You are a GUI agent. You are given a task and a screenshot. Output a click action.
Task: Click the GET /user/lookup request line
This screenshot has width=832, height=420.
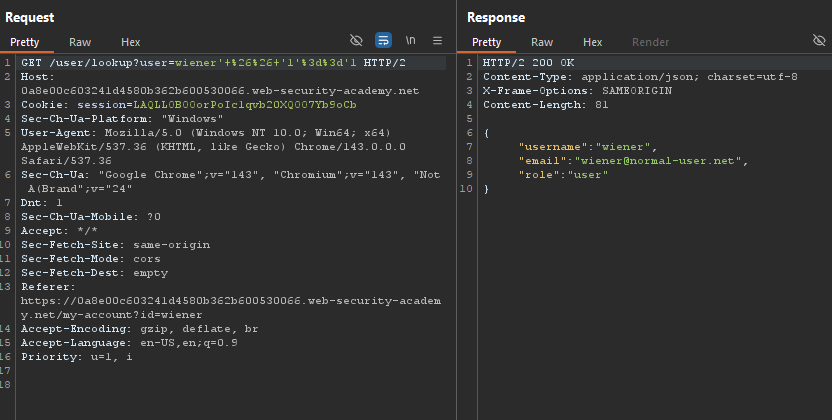coord(213,63)
